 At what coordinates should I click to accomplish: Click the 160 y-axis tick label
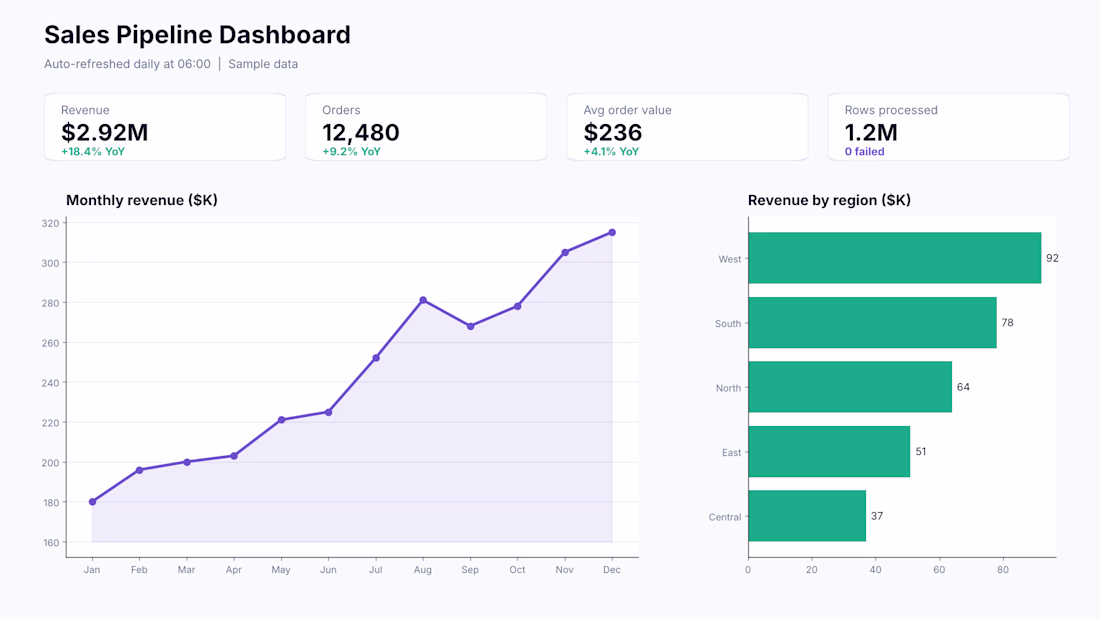click(51, 543)
